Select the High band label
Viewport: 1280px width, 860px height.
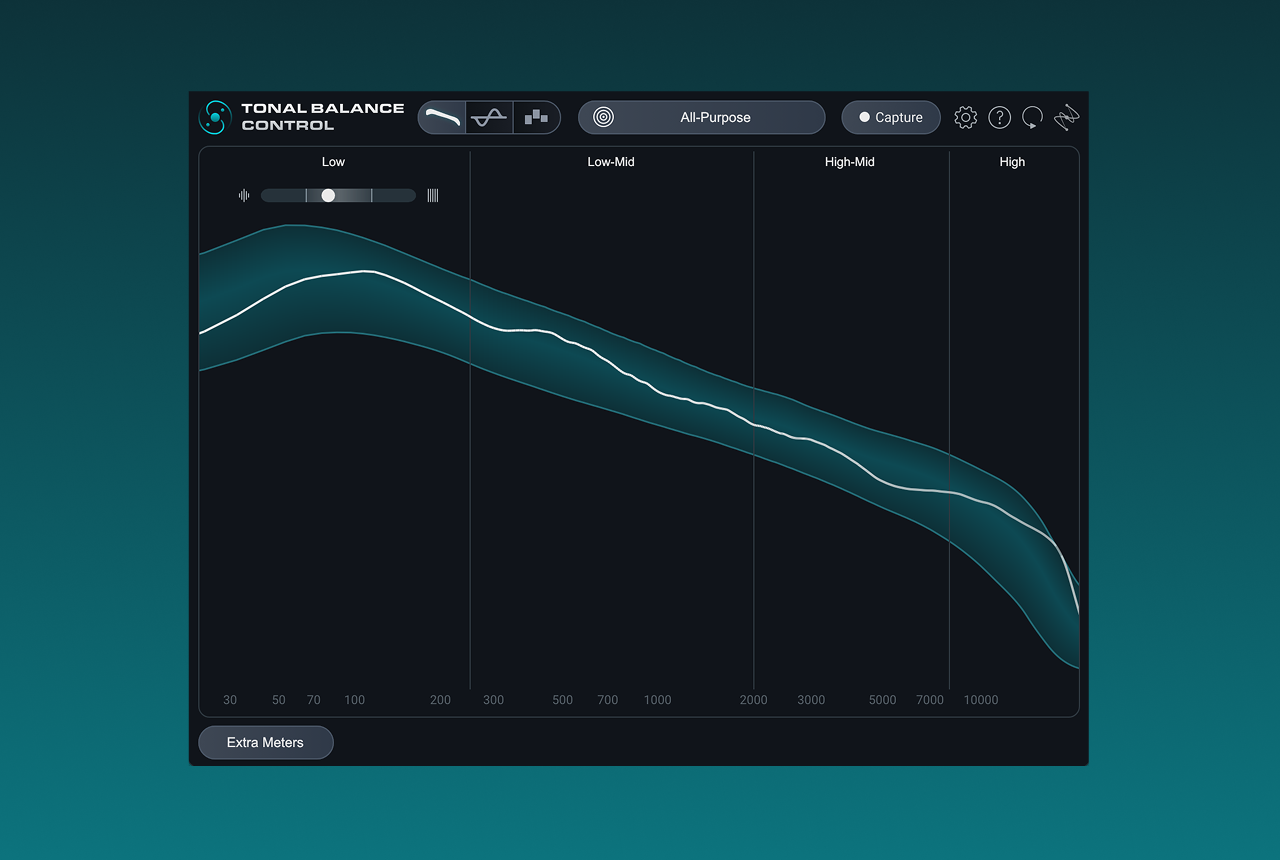[x=1012, y=162]
